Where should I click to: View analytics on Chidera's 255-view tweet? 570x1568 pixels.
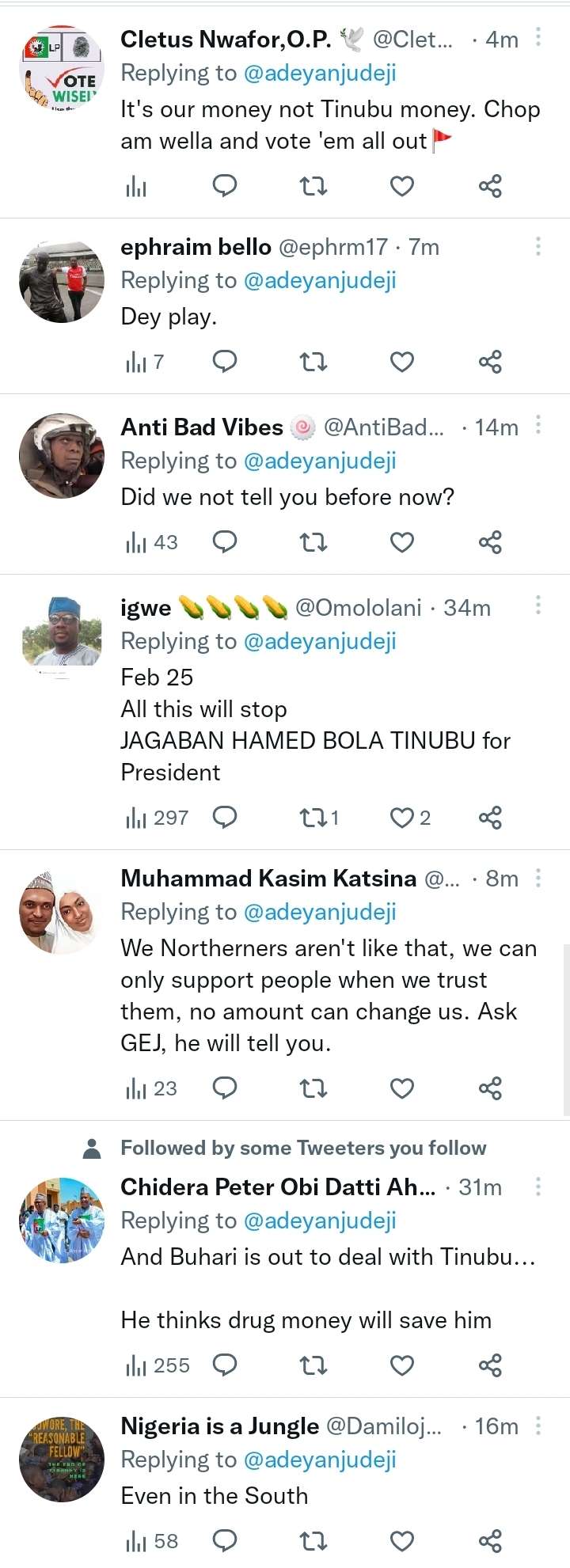pyautogui.click(x=136, y=1365)
